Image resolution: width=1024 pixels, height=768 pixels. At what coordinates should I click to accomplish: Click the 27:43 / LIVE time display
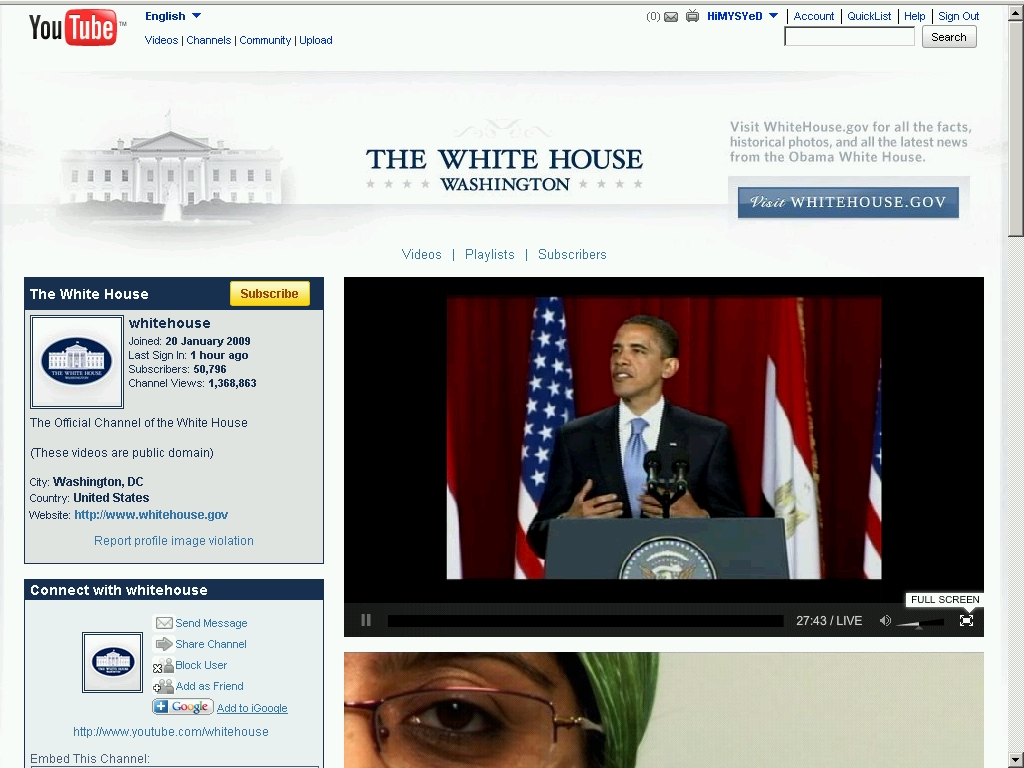tap(829, 621)
